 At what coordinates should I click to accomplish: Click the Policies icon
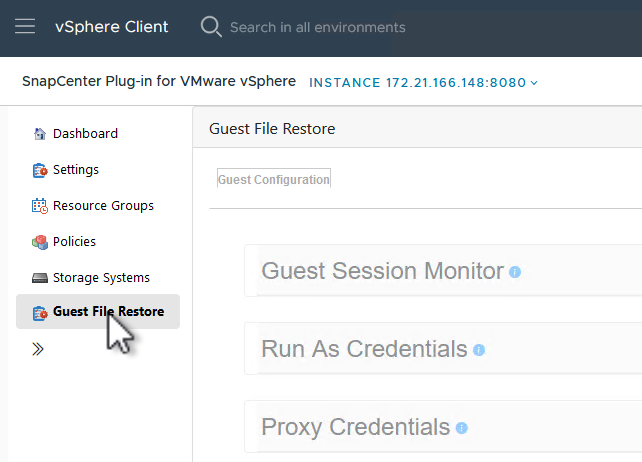tap(40, 242)
